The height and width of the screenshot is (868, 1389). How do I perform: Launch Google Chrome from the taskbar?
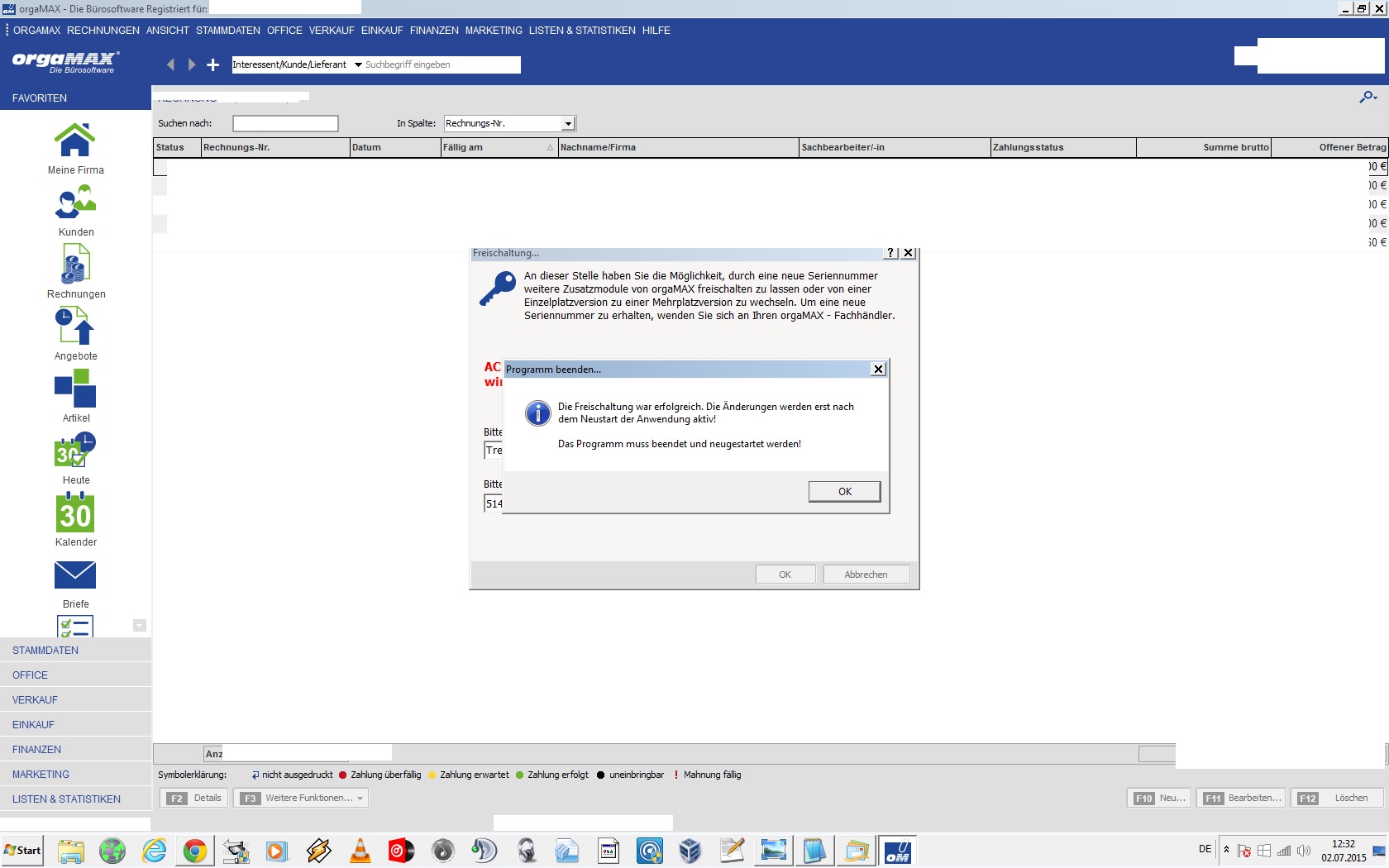pos(195,851)
